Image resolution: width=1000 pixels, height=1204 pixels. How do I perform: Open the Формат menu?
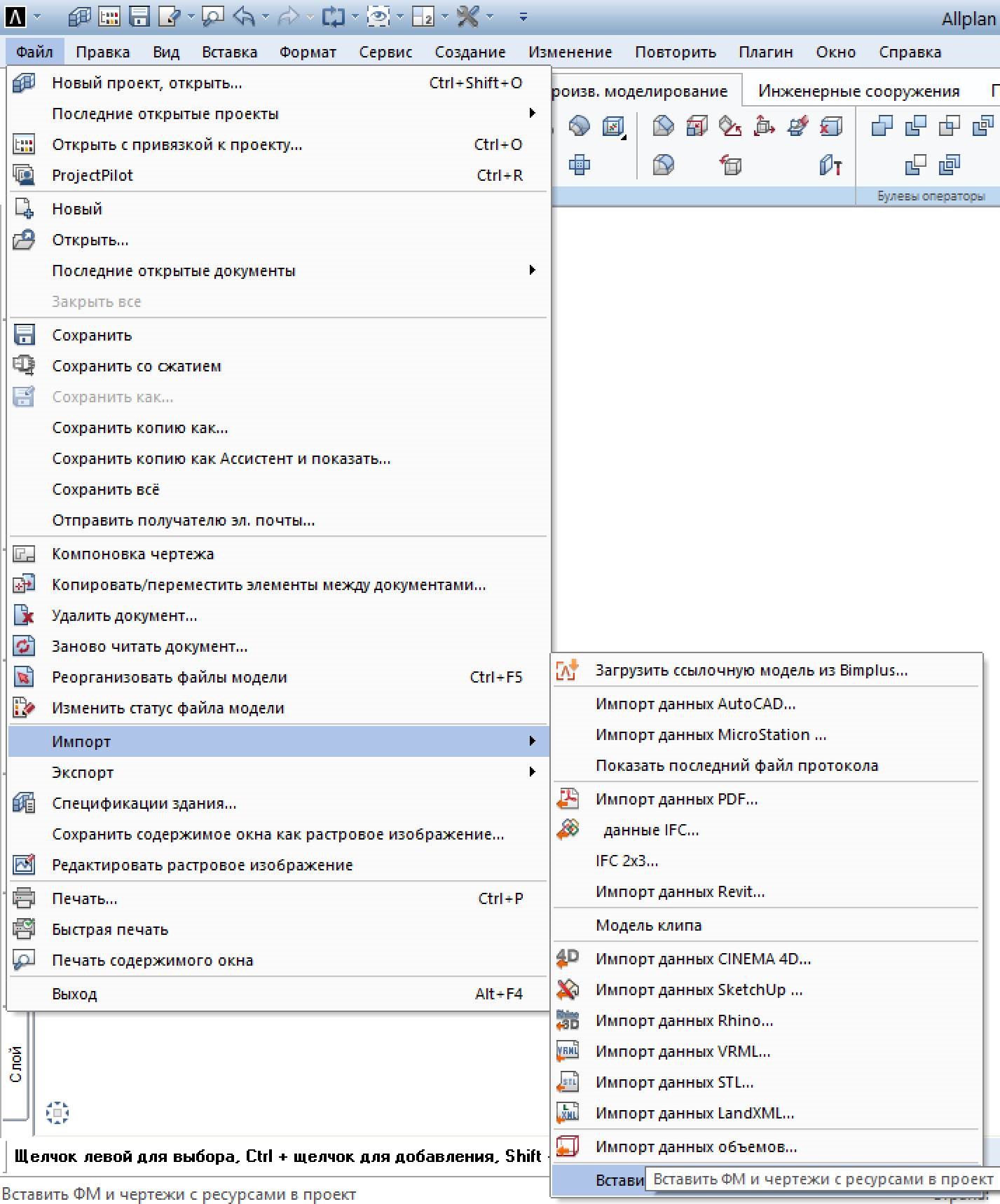[x=308, y=52]
